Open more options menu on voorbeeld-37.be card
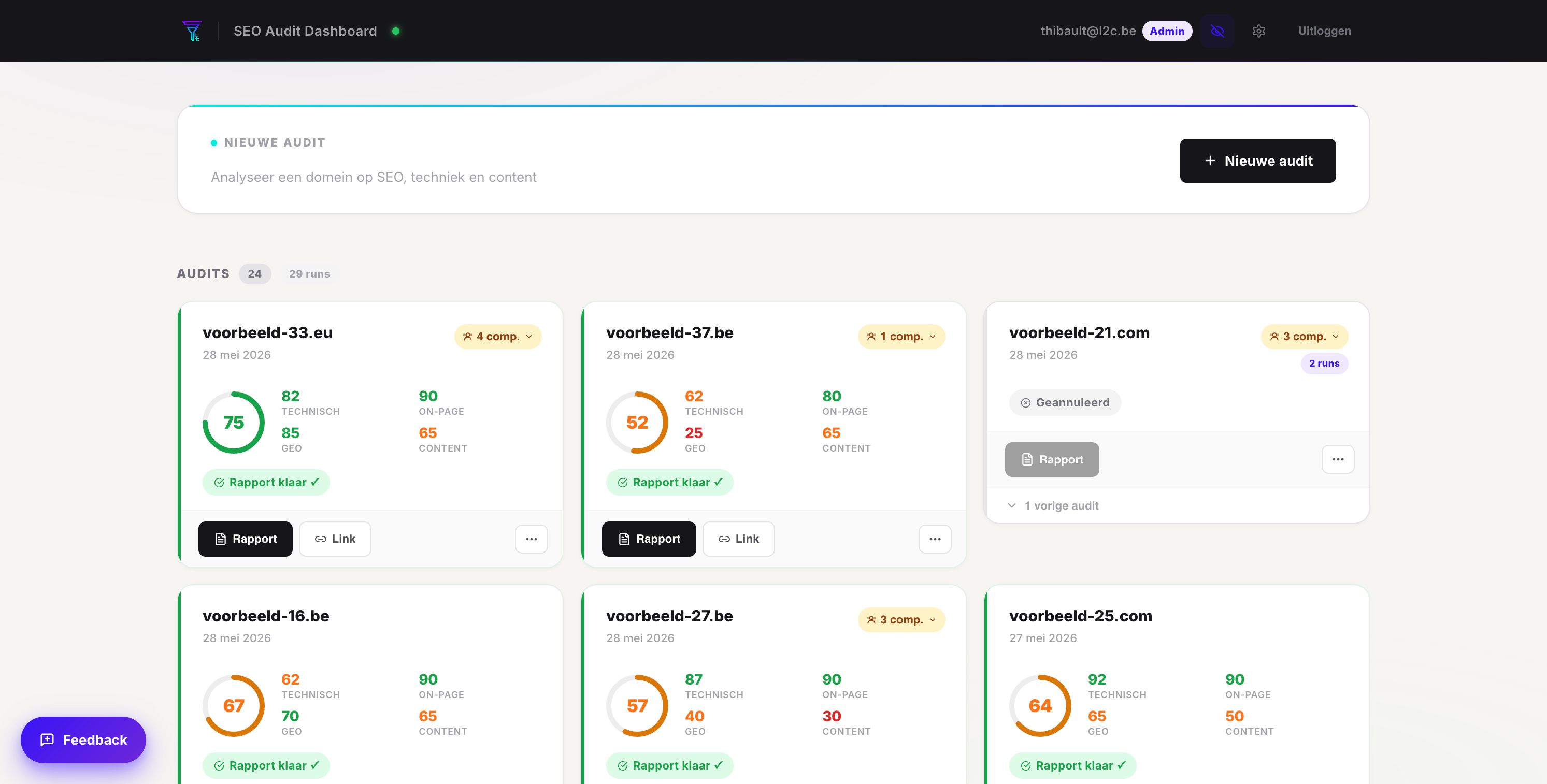 point(935,539)
